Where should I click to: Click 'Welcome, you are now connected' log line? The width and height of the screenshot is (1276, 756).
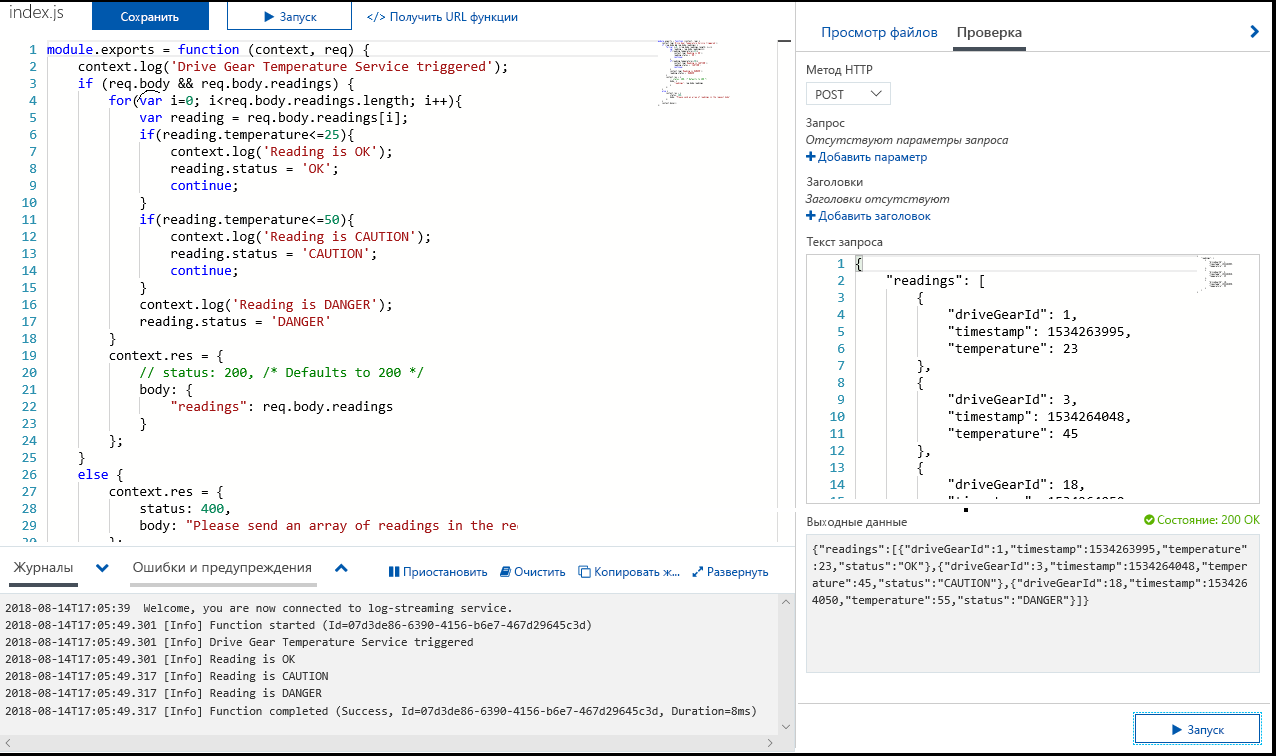tap(258, 608)
